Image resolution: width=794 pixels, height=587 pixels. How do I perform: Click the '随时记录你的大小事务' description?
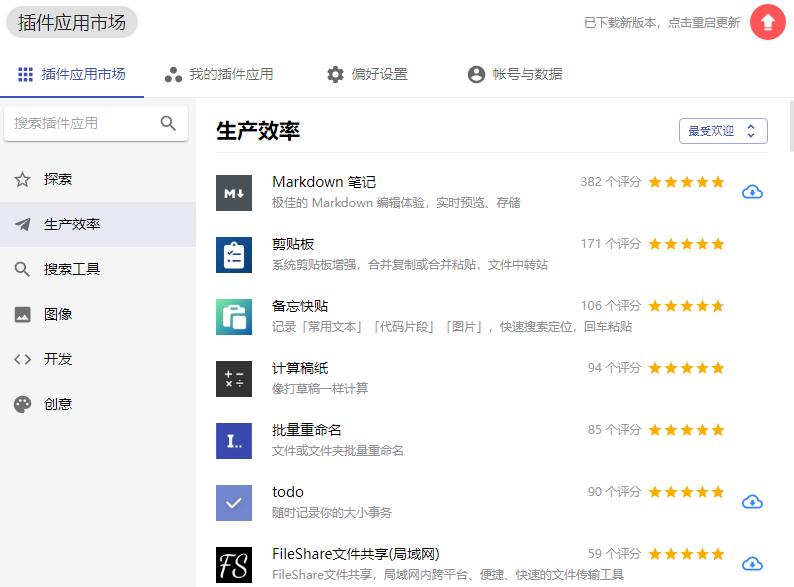tap(332, 513)
